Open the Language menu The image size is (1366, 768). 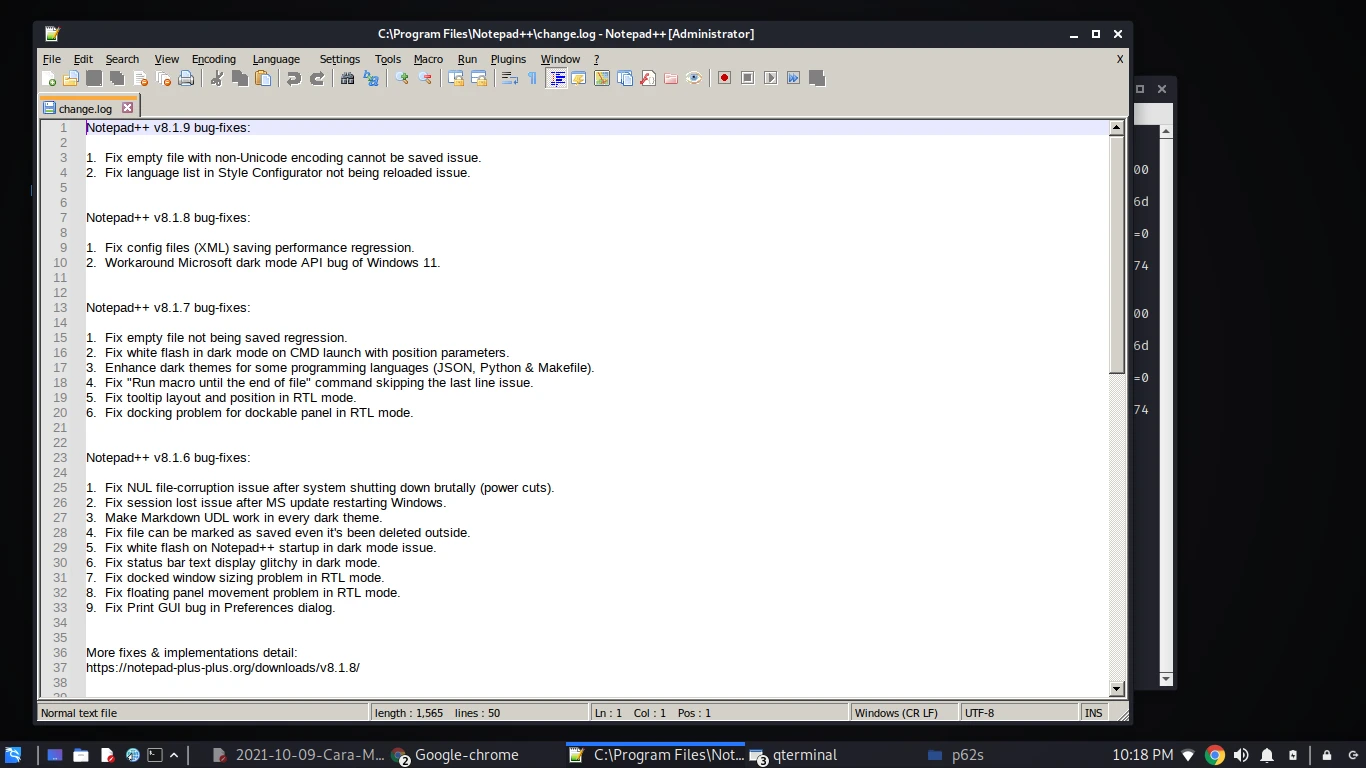pos(276,59)
